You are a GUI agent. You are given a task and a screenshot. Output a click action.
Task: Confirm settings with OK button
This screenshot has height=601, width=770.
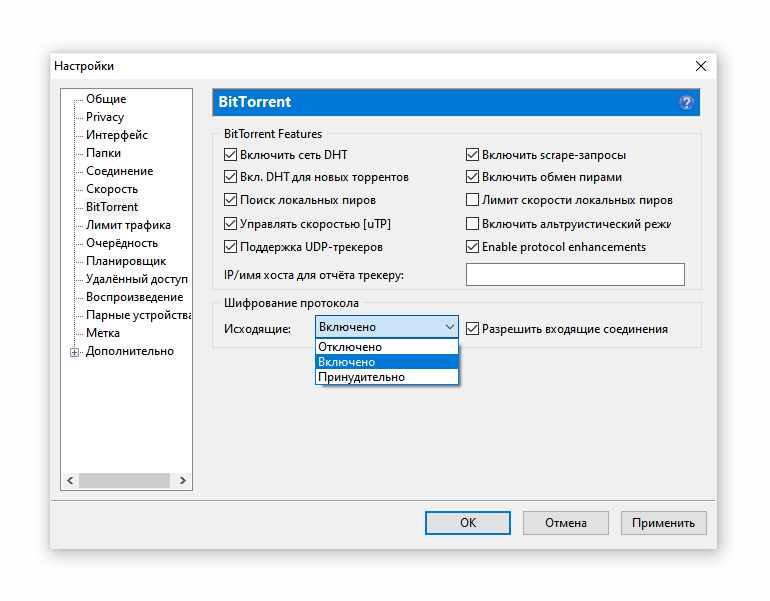coord(468,523)
